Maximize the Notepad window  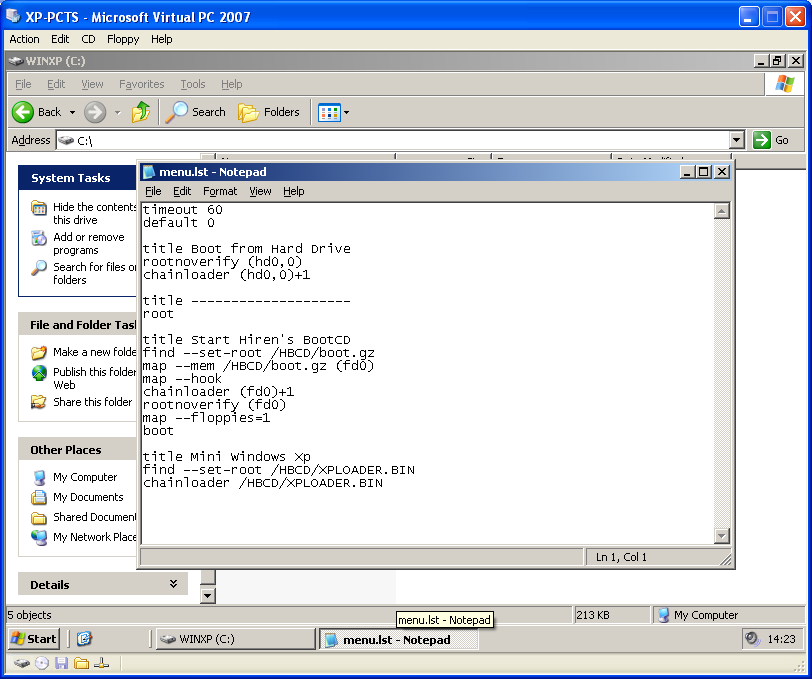point(704,171)
